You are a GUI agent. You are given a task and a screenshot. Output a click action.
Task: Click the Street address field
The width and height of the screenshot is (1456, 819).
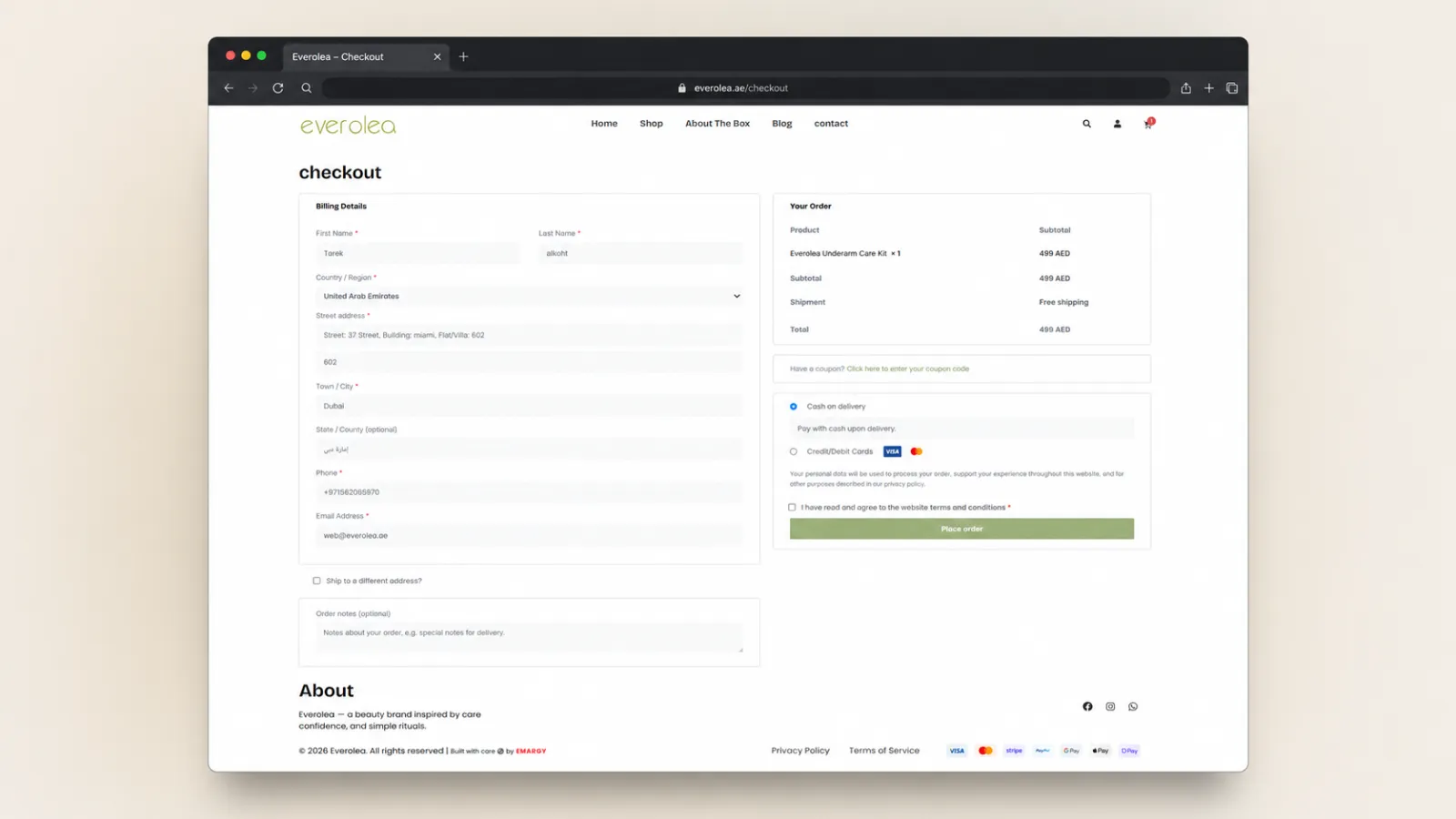(x=530, y=335)
